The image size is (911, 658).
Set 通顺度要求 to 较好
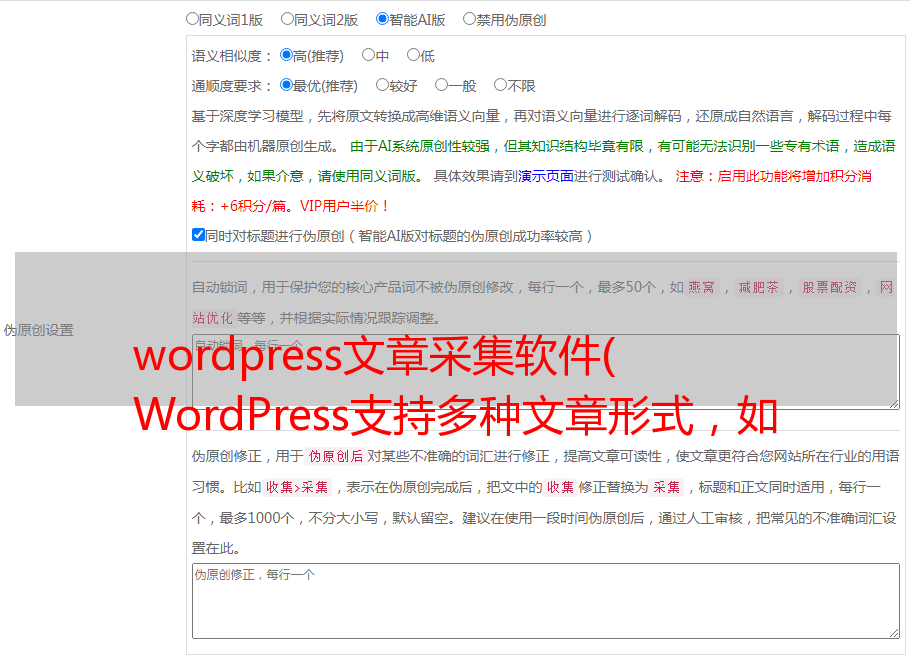point(382,85)
